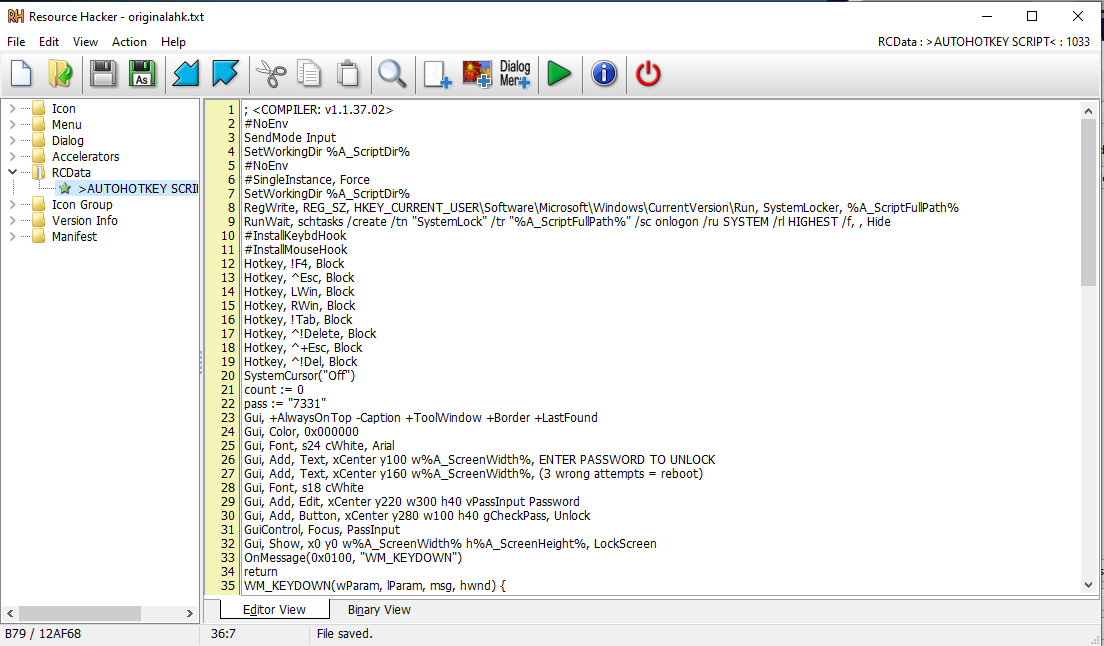
Task: Expand the Menu folder node
Action: (12, 125)
